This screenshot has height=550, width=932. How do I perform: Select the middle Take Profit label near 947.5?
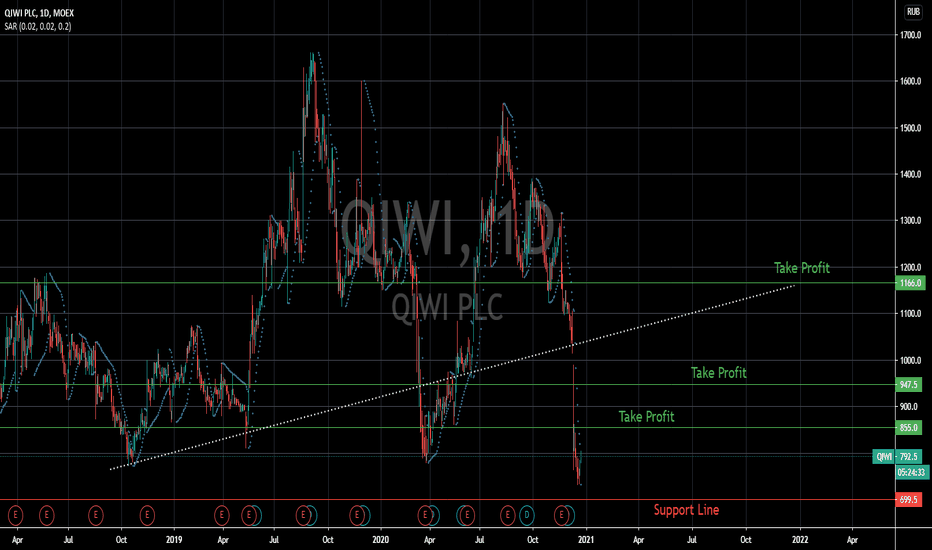718,373
